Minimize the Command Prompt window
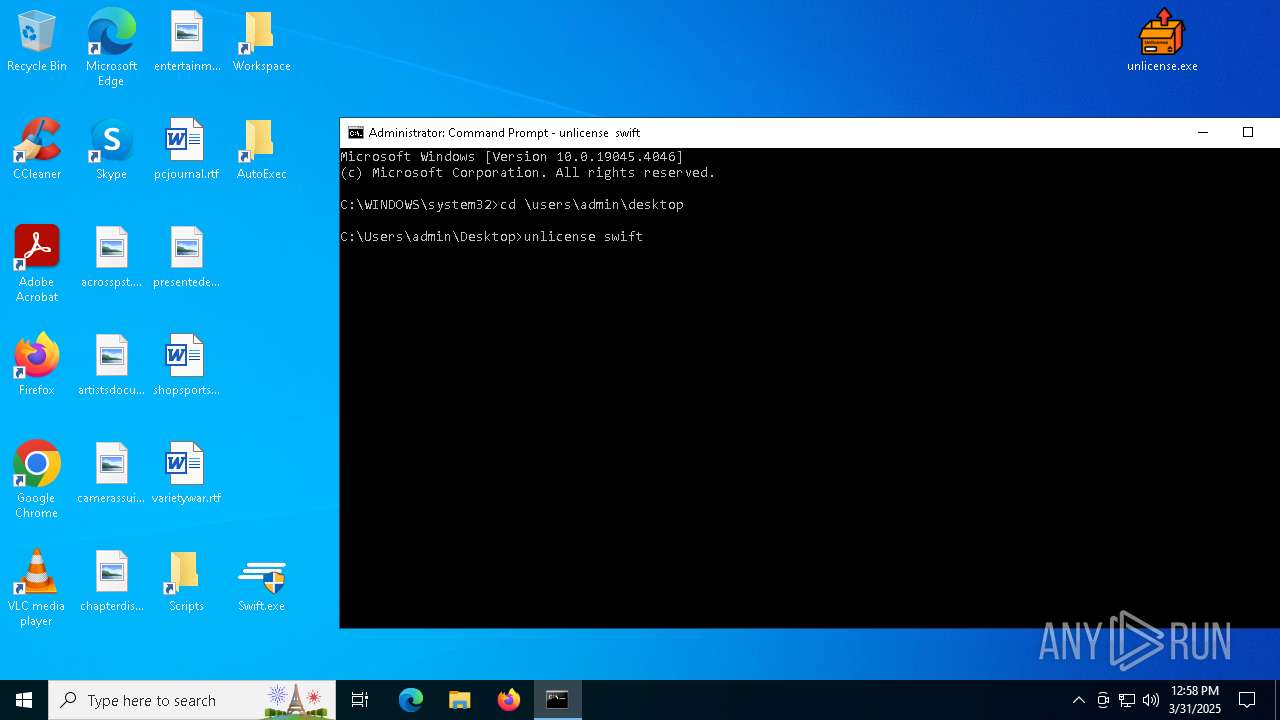Image resolution: width=1280 pixels, height=720 pixels. [x=1203, y=132]
